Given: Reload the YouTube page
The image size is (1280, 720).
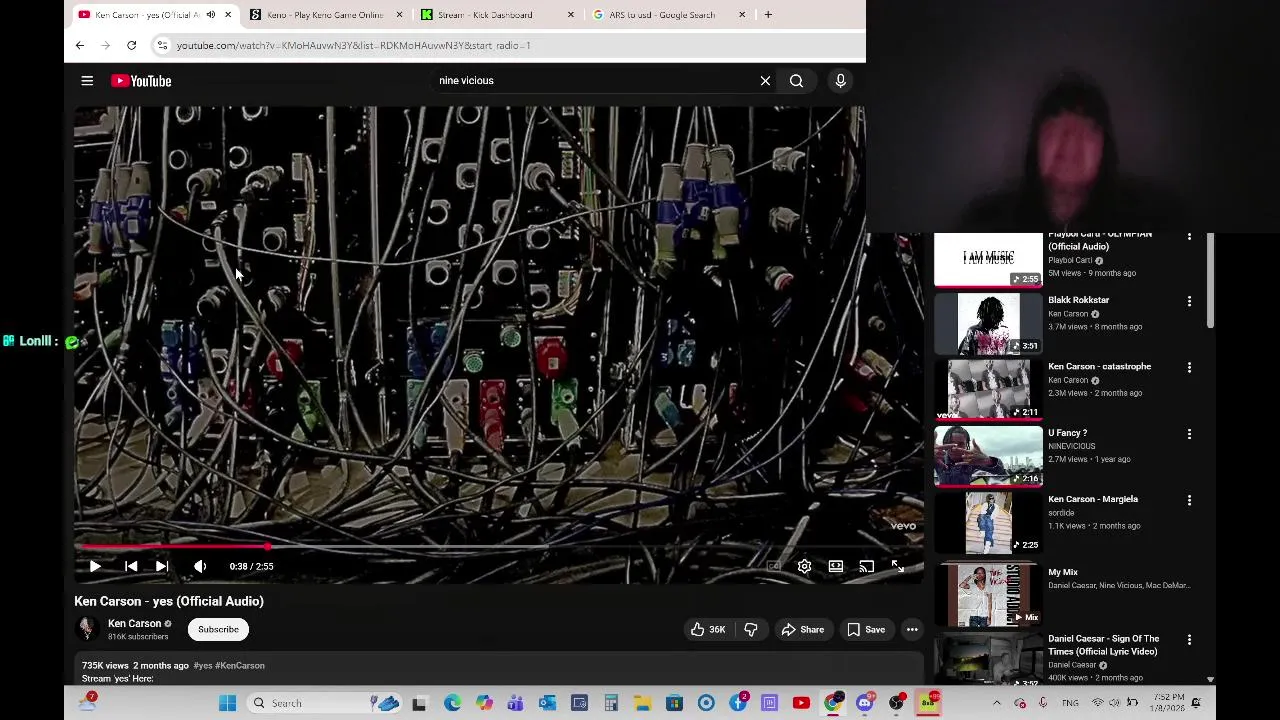Looking at the screenshot, I should (131, 45).
